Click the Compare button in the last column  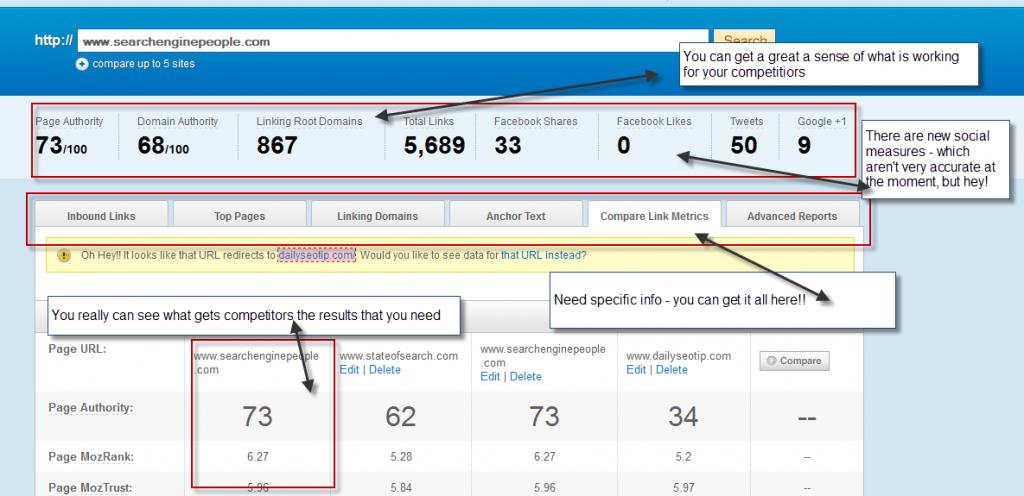click(794, 361)
